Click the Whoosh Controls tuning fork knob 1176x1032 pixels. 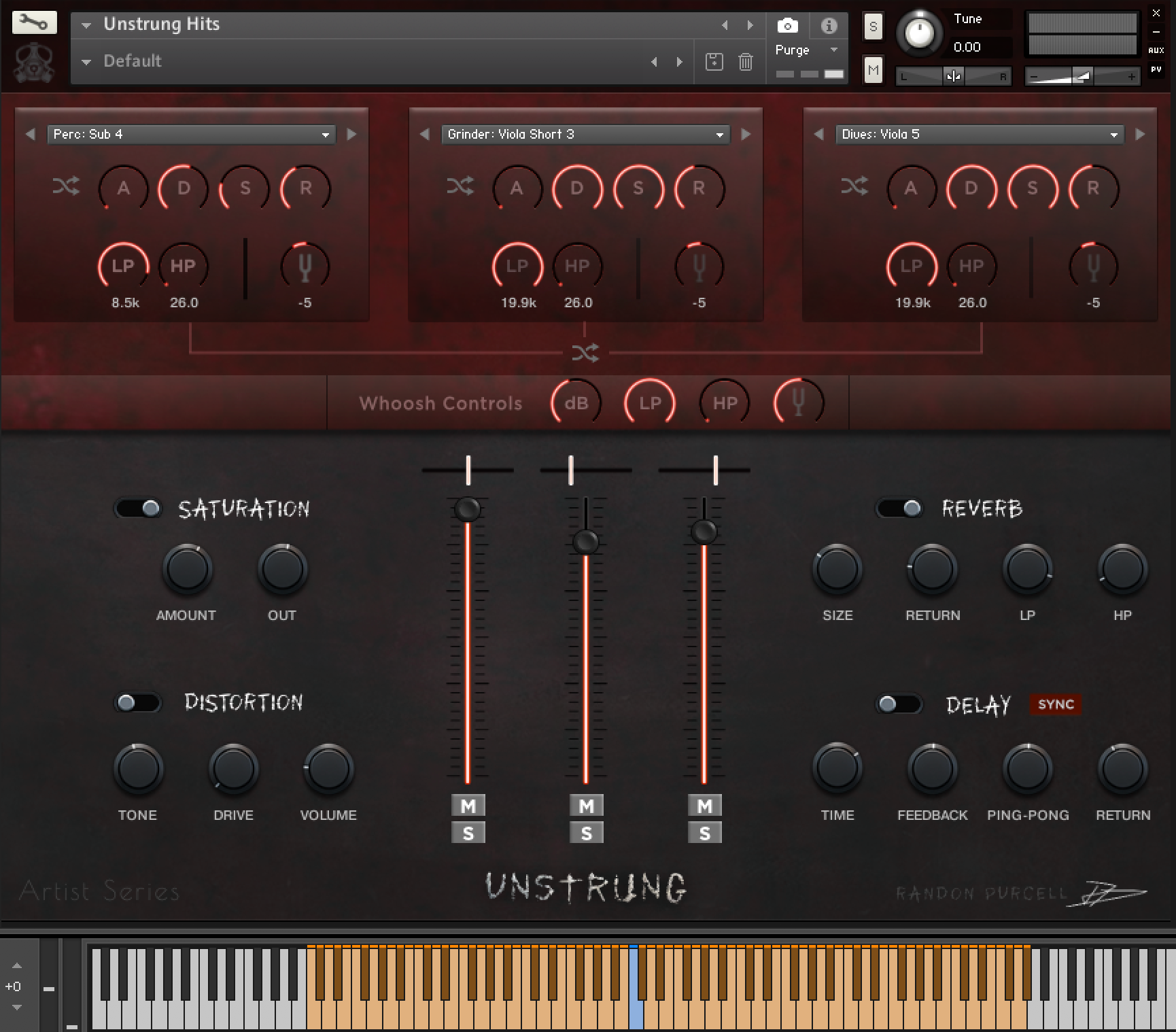[x=799, y=402]
